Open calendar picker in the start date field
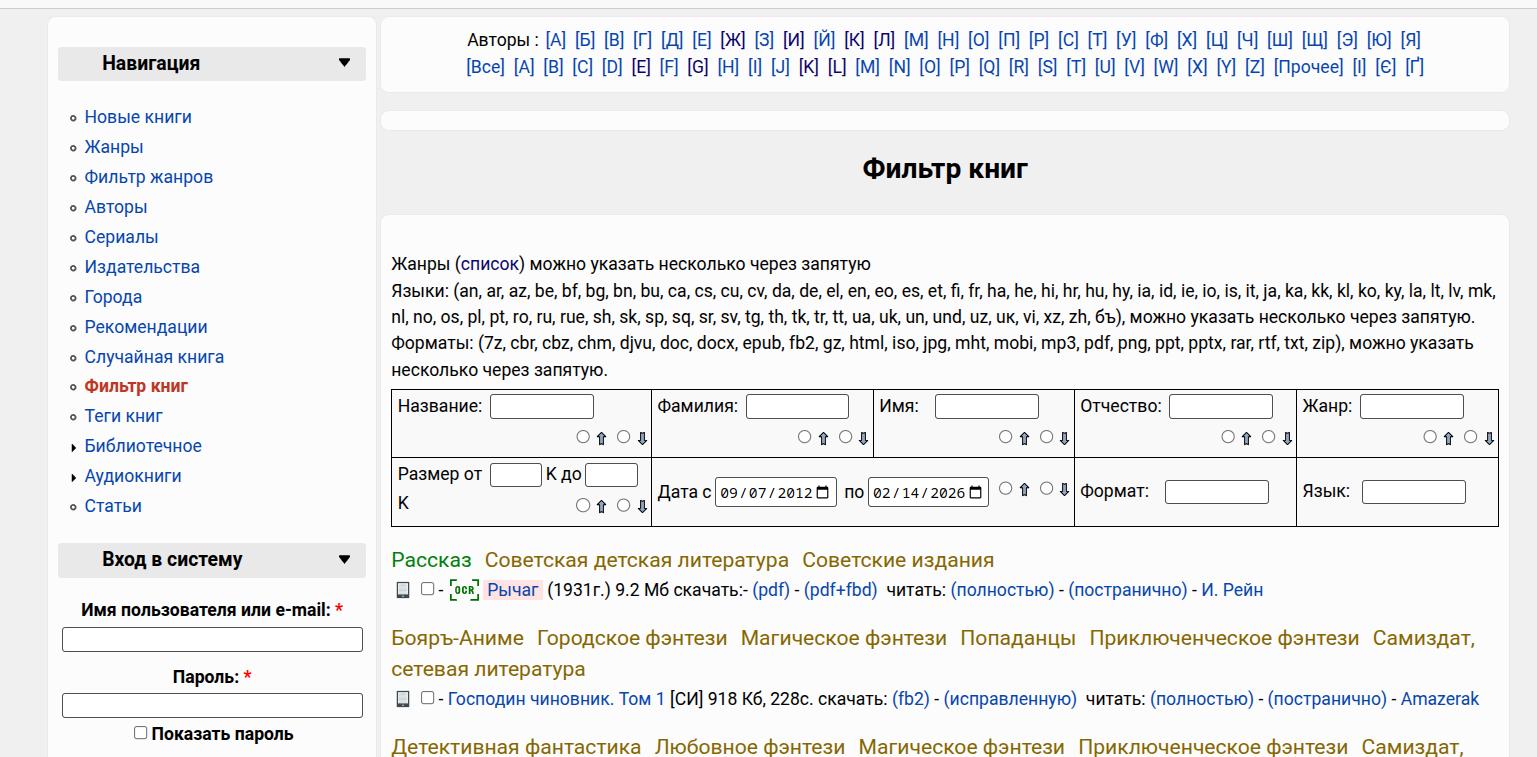Screen dimensions: 1537x757 tap(823, 492)
